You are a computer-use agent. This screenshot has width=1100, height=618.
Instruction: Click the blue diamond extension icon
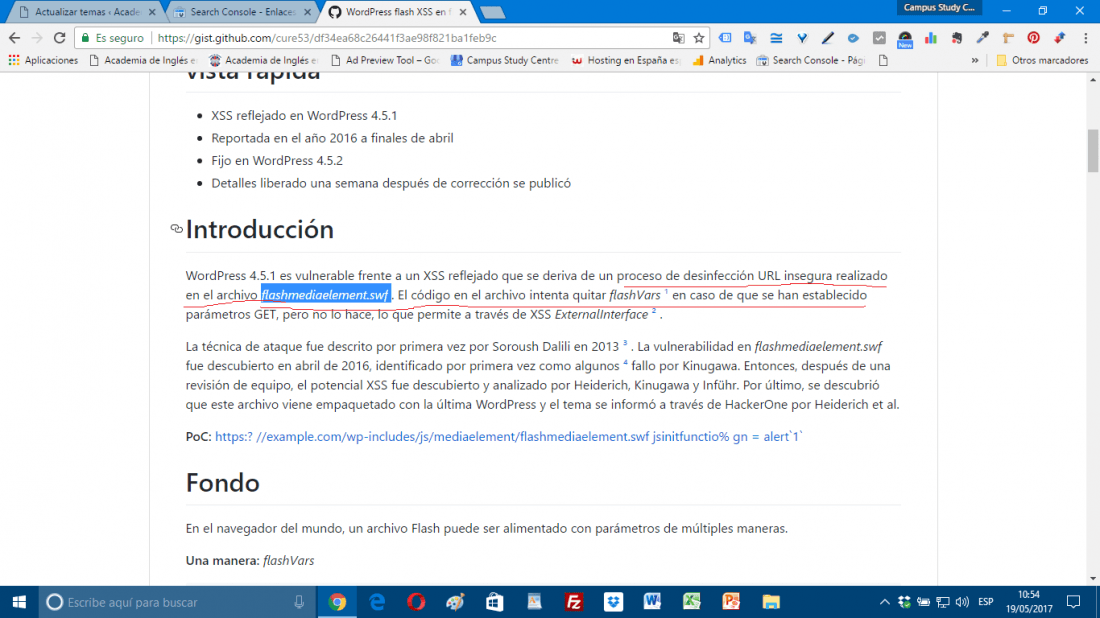(802, 38)
